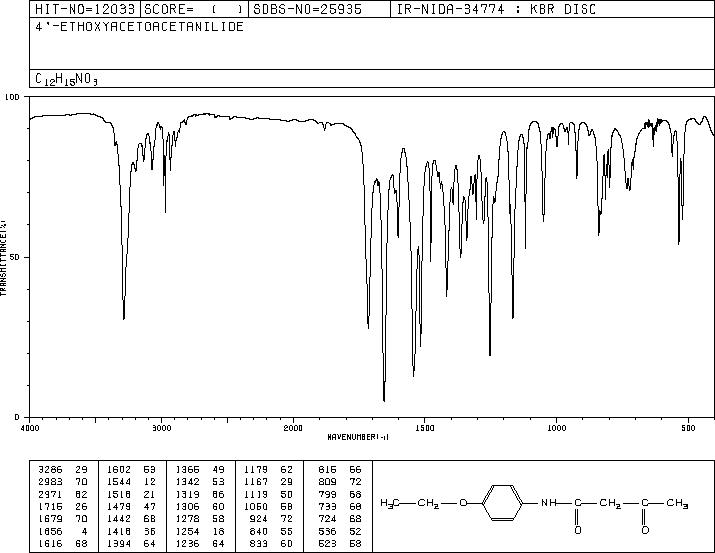Select peak table entry 840
715x553 pixels.
(259, 531)
